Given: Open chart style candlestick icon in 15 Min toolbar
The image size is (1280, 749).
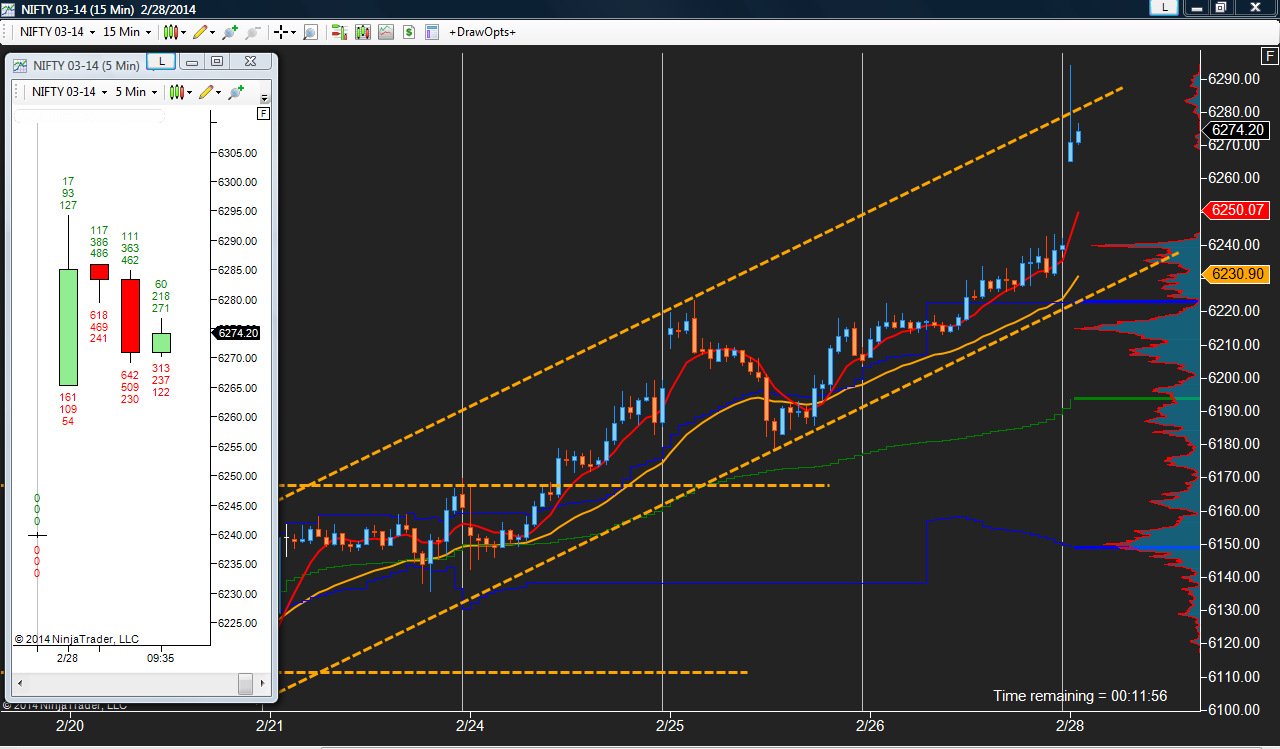Looking at the screenshot, I should coord(172,32).
